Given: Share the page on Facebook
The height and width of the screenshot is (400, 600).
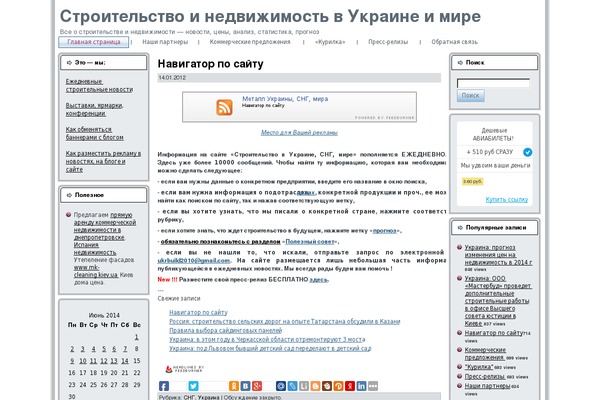Looking at the screenshot, I should 164,386.
